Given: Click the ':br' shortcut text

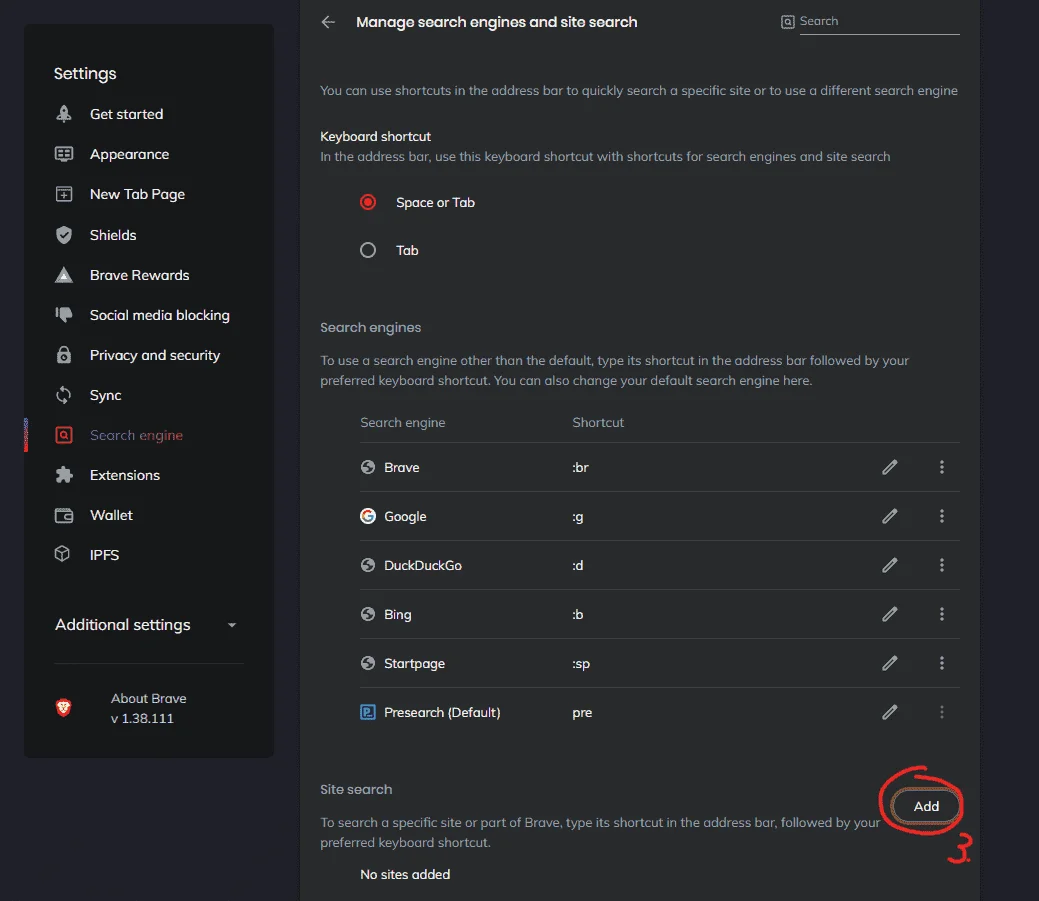Looking at the screenshot, I should 580,468.
